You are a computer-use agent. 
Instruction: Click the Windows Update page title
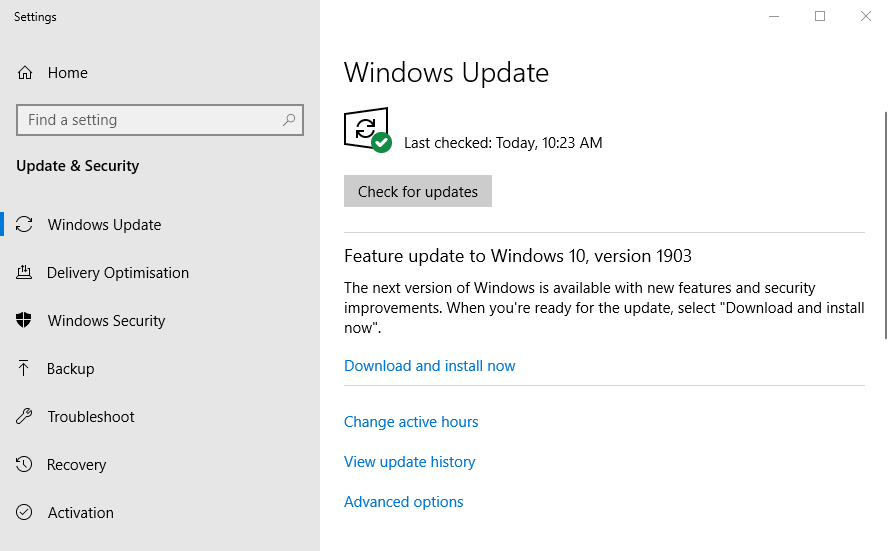pos(446,73)
